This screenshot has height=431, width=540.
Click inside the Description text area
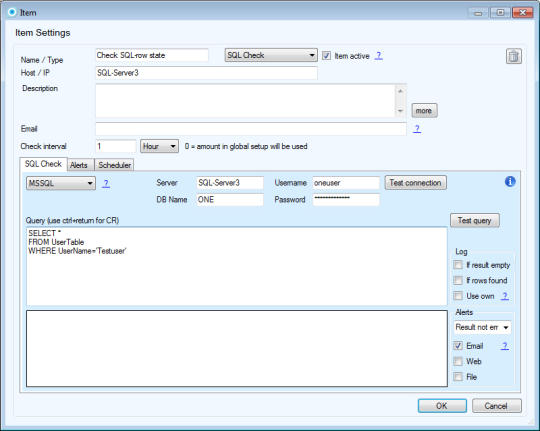tap(245, 101)
